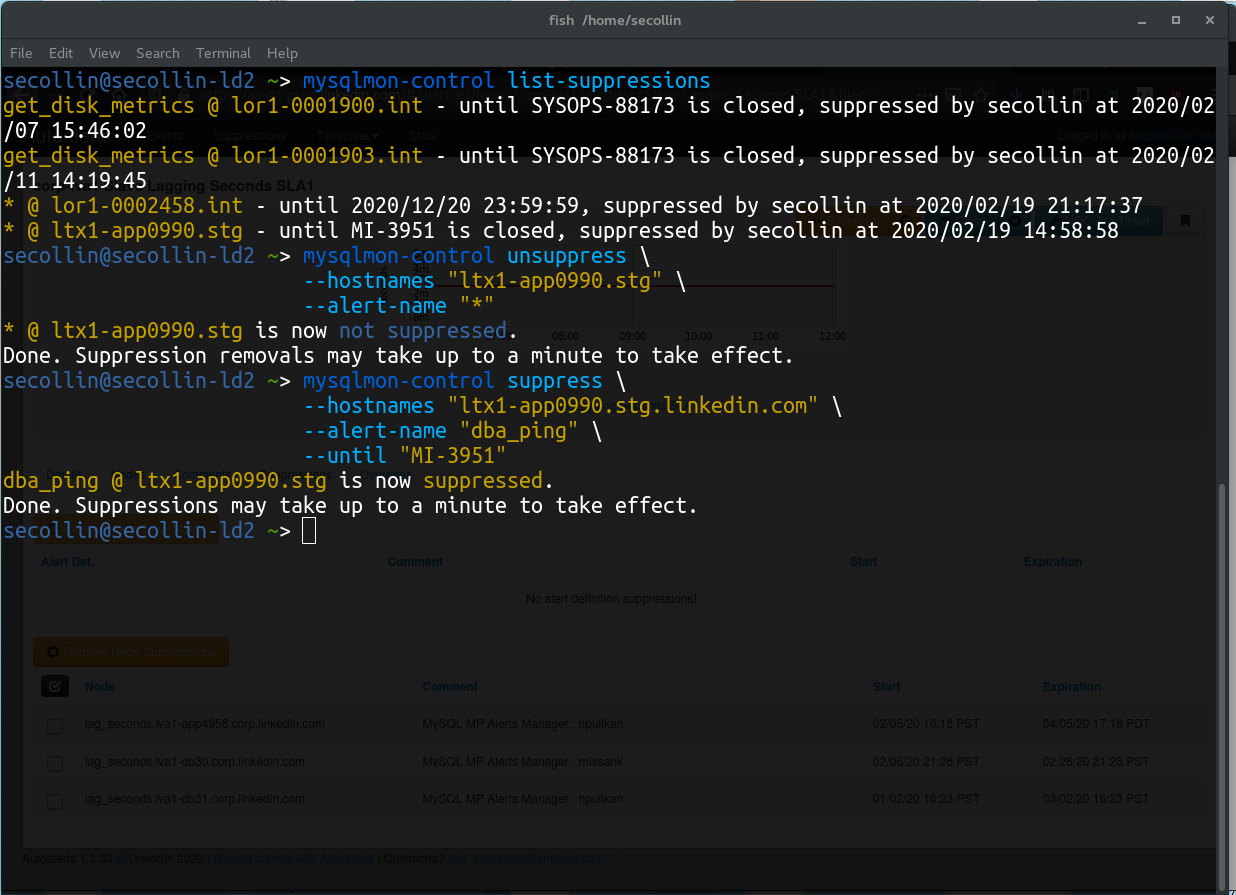
Task: Open the Terminal menu
Action: 223,53
